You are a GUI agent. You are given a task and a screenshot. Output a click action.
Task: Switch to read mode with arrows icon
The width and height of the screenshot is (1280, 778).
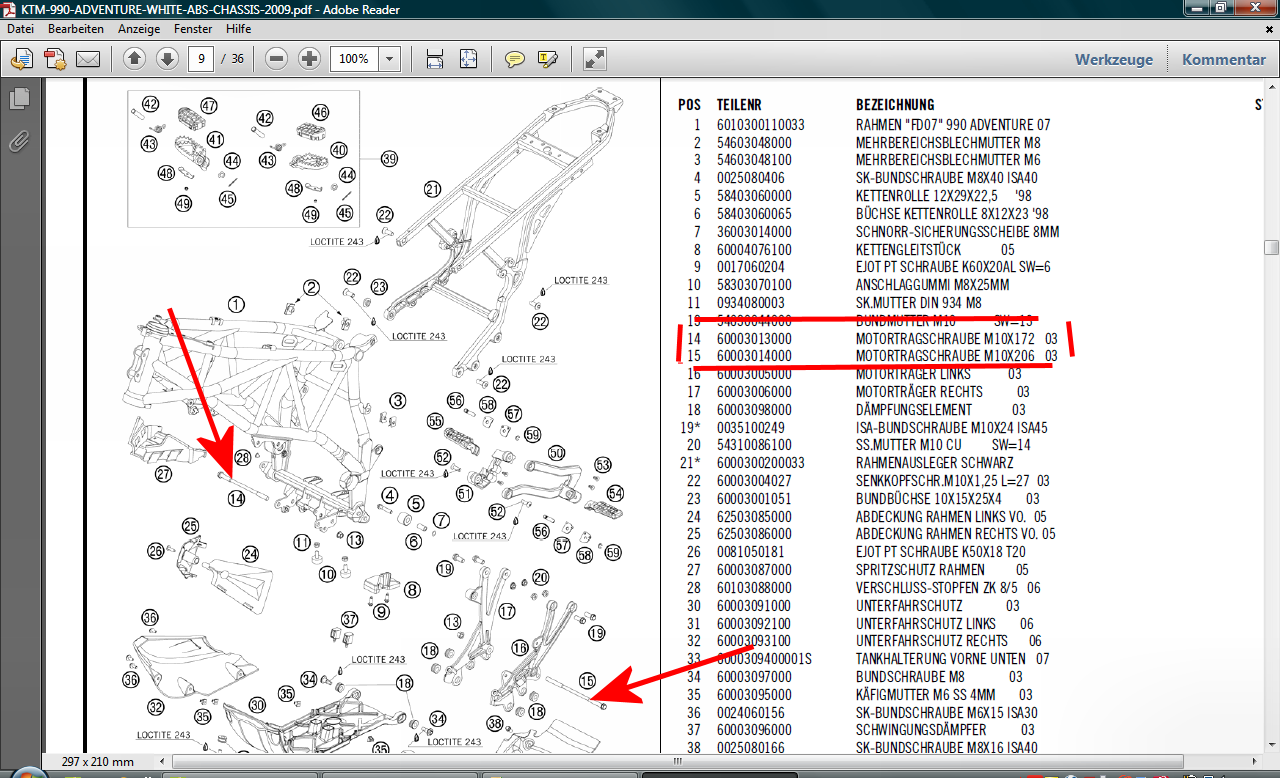[x=595, y=59]
